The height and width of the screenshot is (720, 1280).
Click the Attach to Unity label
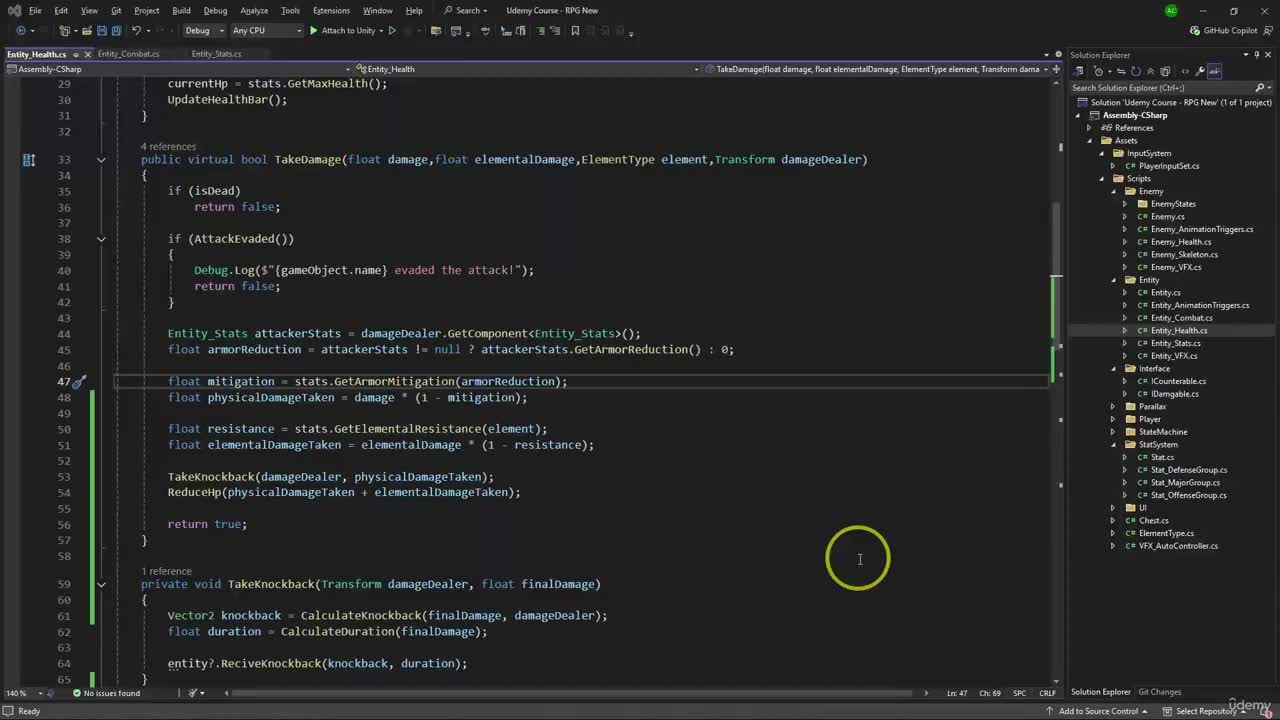coord(348,31)
